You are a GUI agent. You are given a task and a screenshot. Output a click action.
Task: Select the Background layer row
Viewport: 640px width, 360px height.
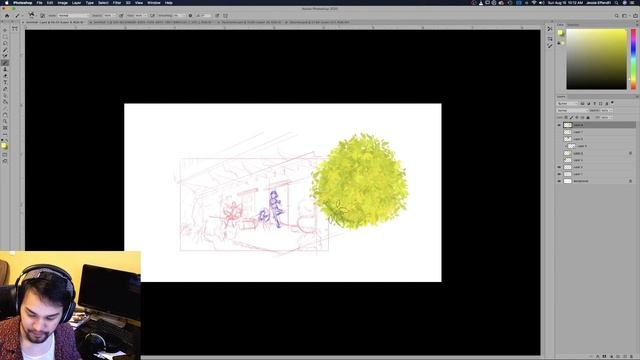coord(596,181)
